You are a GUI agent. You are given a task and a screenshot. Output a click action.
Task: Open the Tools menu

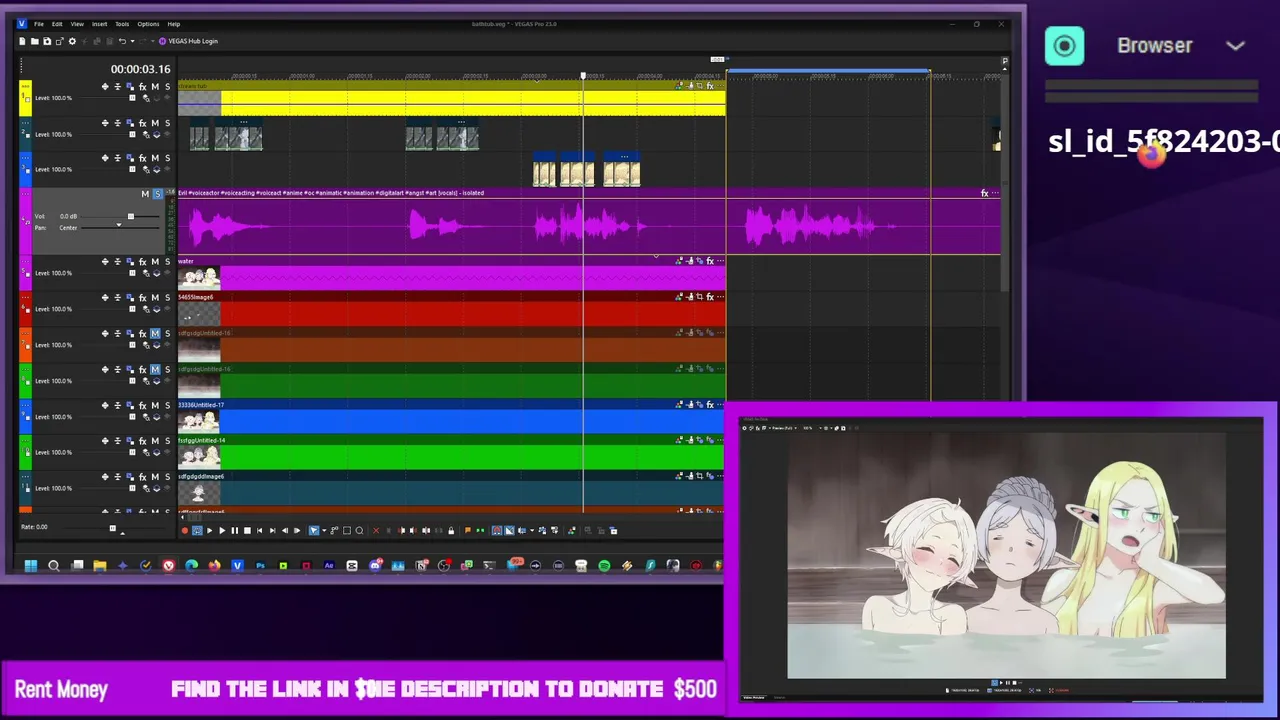[122, 24]
